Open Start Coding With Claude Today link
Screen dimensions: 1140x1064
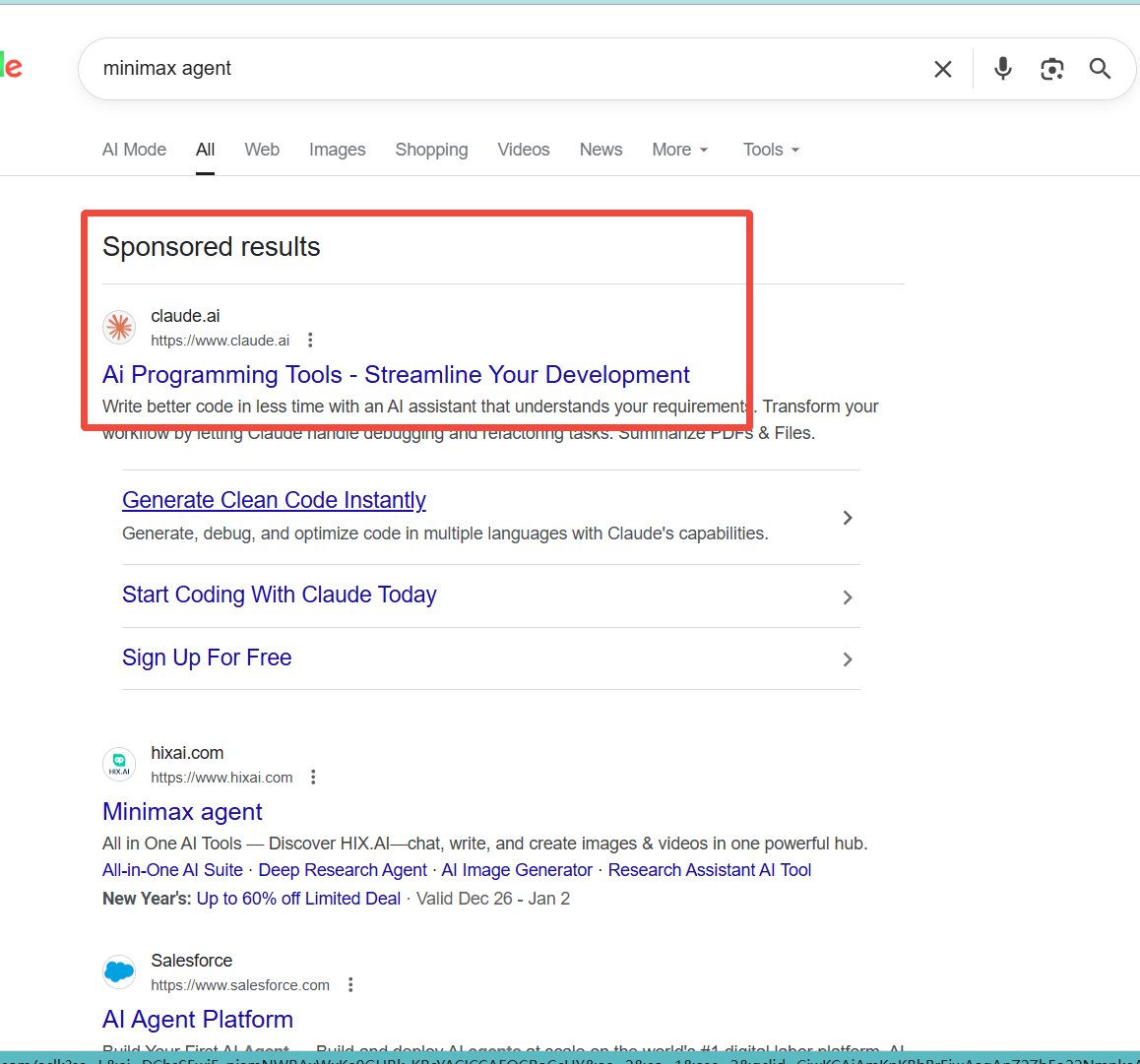click(x=280, y=595)
